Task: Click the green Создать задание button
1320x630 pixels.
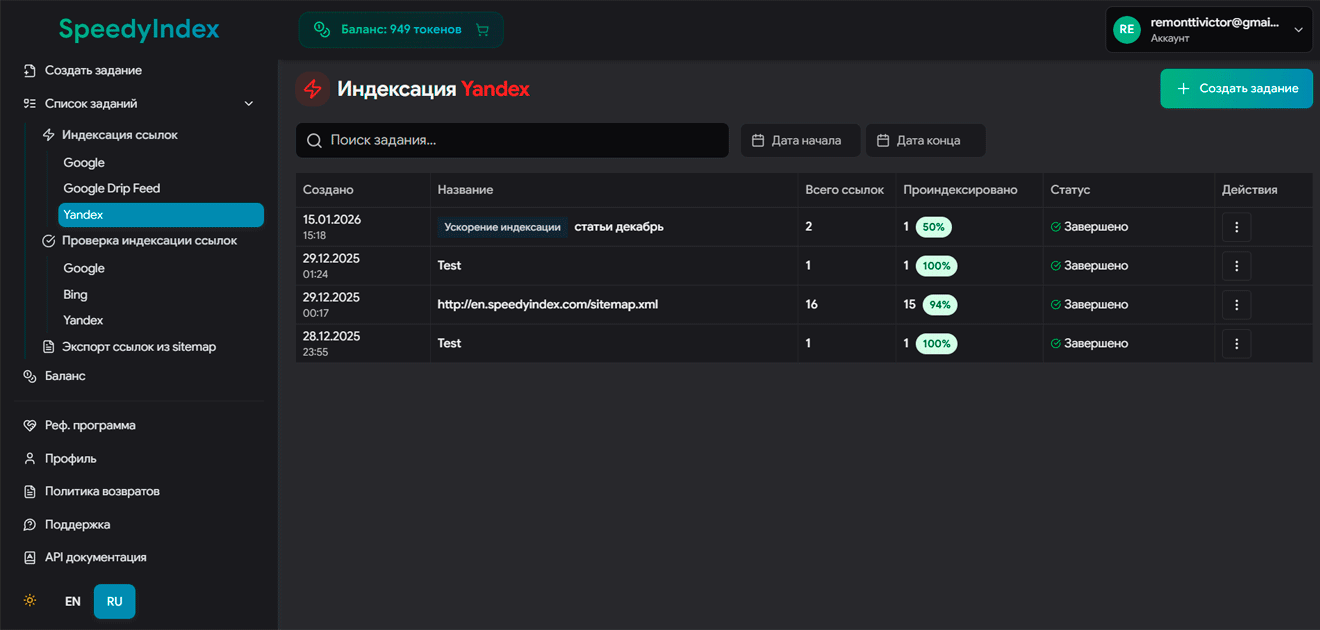Action: coord(1236,89)
